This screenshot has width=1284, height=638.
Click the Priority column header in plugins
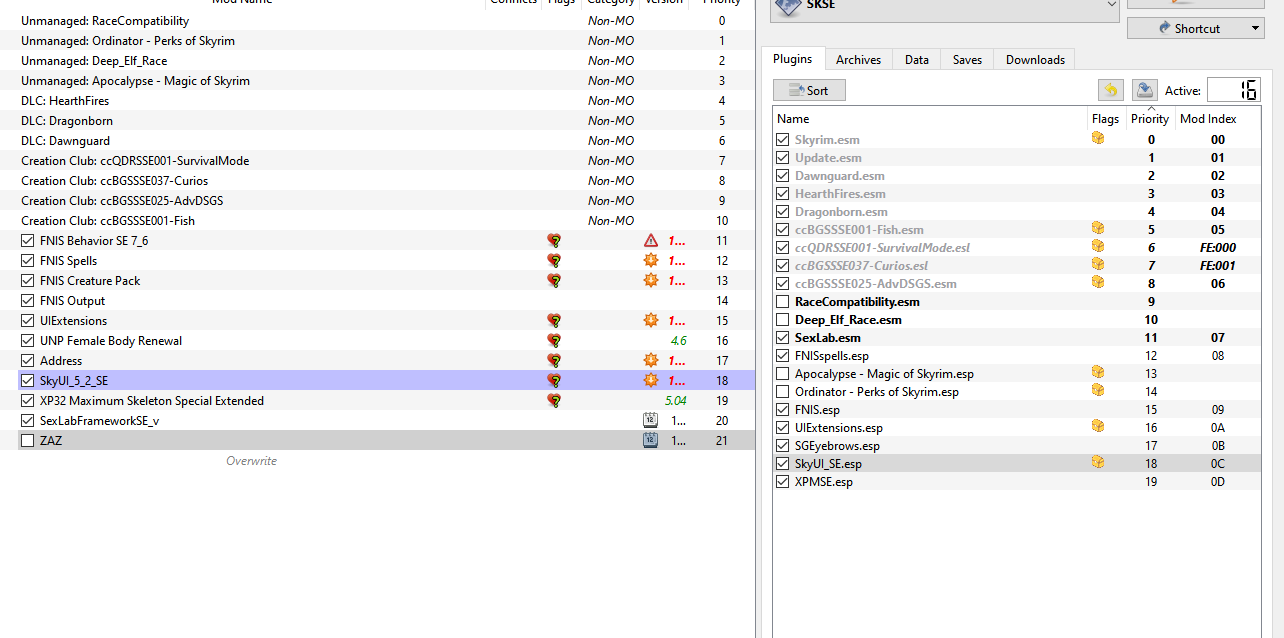click(1149, 118)
